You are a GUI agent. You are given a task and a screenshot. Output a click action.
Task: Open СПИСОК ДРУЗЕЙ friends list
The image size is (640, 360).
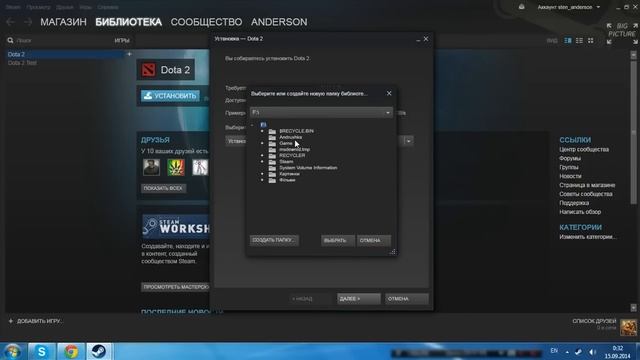594,321
